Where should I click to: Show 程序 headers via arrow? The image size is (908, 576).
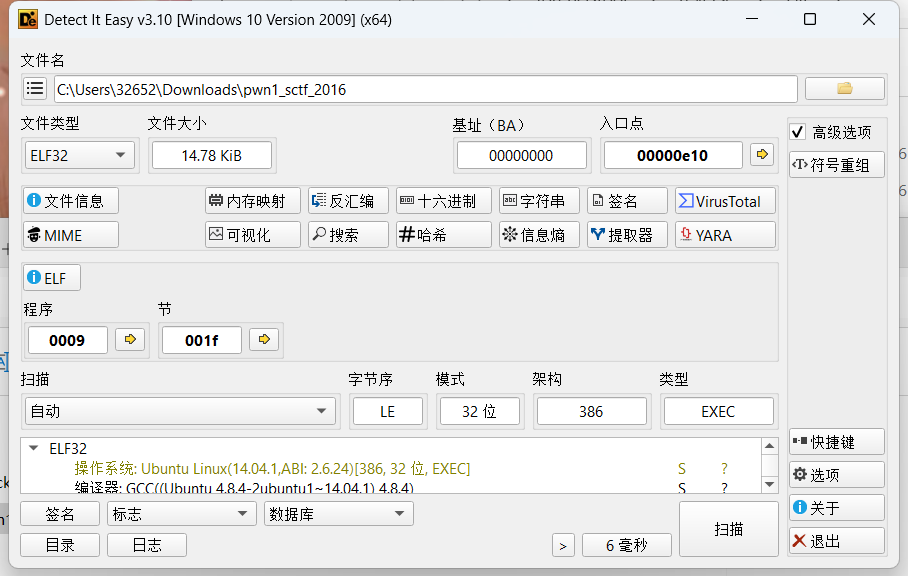[x=130, y=339]
